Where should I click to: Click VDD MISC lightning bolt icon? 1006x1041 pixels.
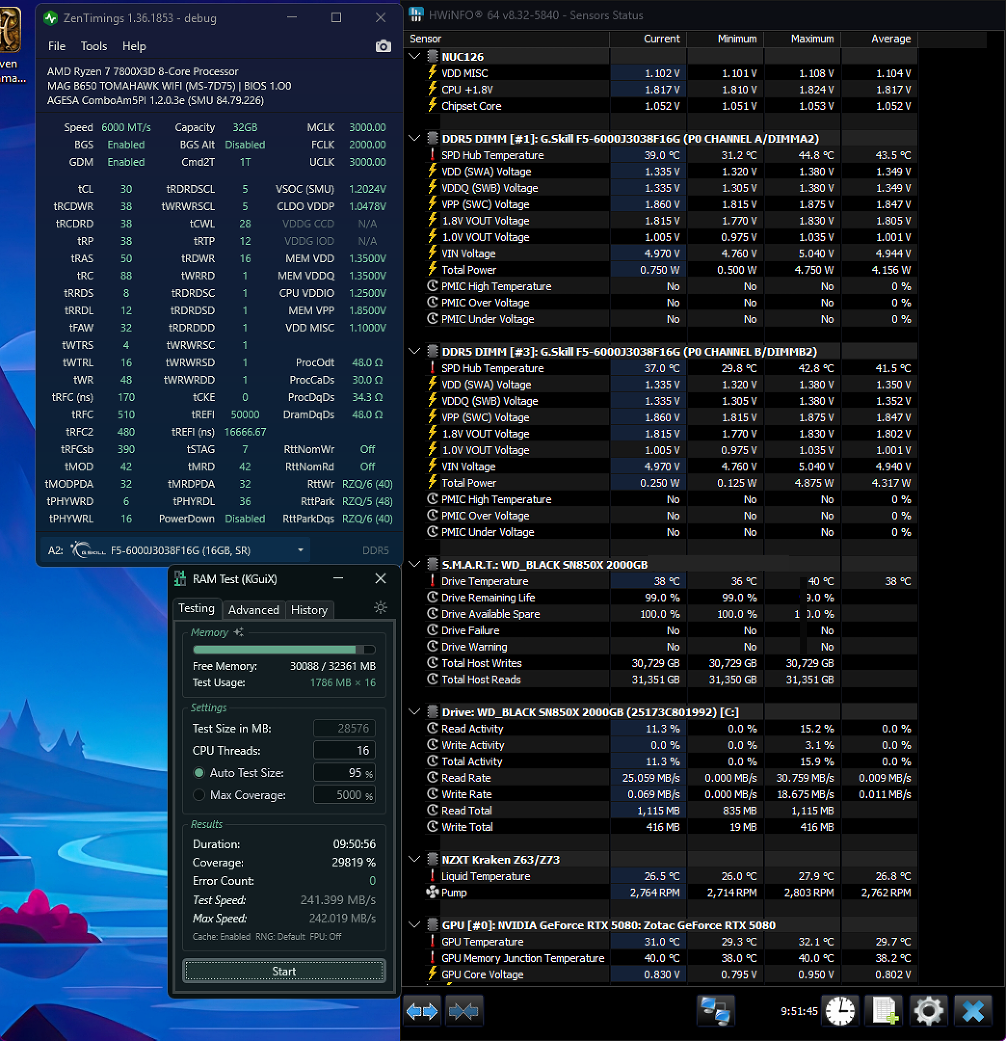(432, 72)
